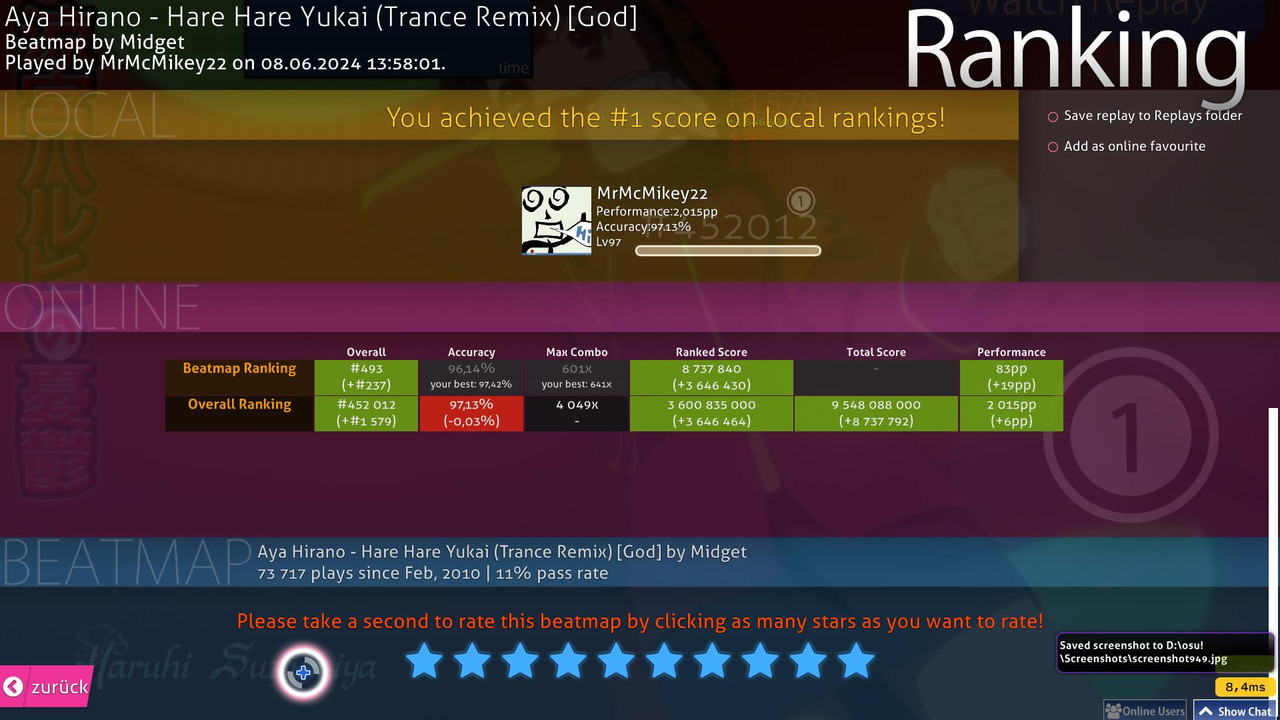The image size is (1280, 720).
Task: Rate the beatmap nine stars
Action: tap(808, 661)
